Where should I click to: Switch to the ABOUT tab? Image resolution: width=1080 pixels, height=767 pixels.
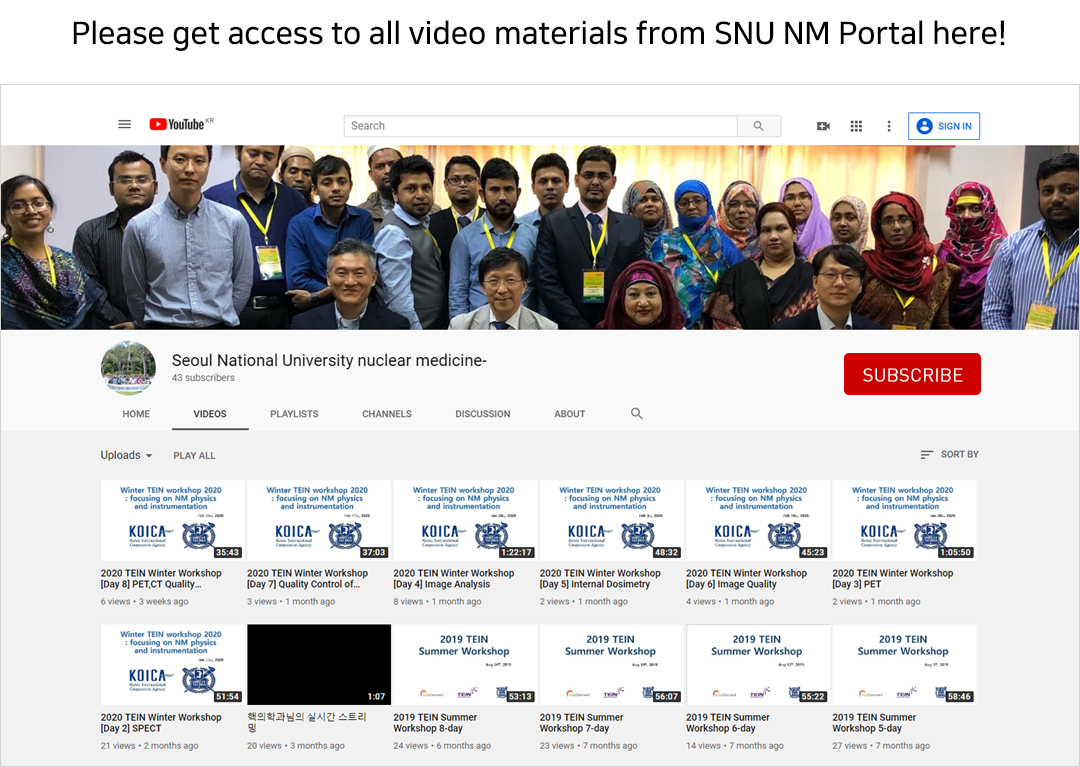pos(569,413)
